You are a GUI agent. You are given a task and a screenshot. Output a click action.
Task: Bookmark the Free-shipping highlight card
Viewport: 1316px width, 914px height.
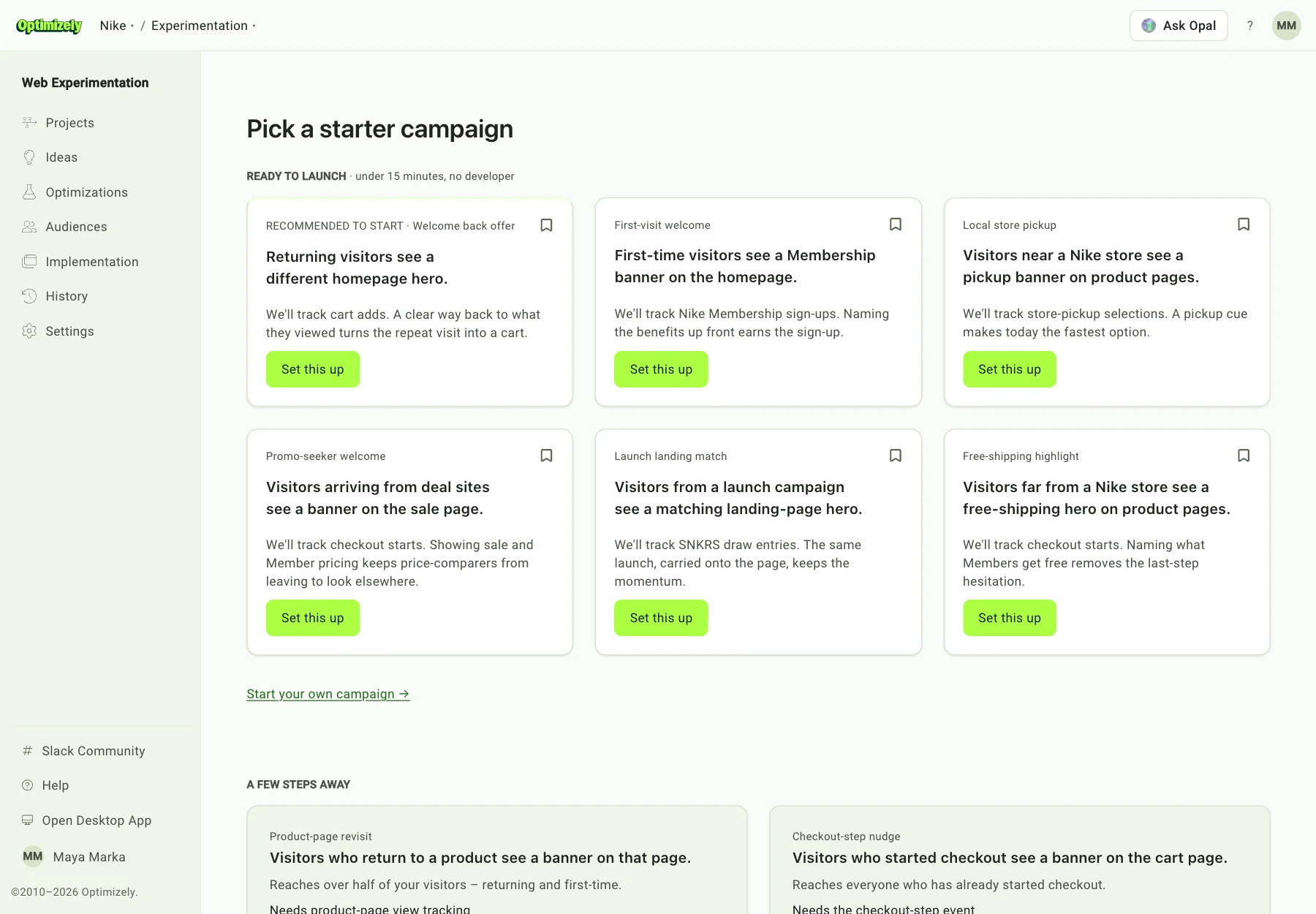point(1244,456)
